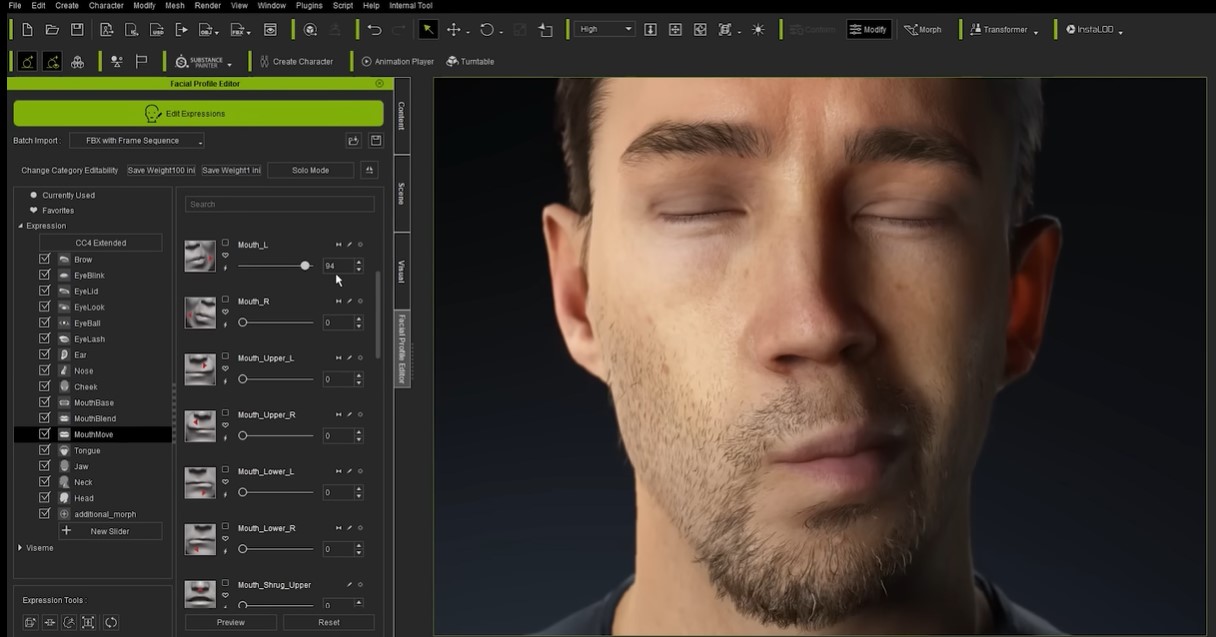Click the Save project icon
The height and width of the screenshot is (637, 1216).
point(77,30)
